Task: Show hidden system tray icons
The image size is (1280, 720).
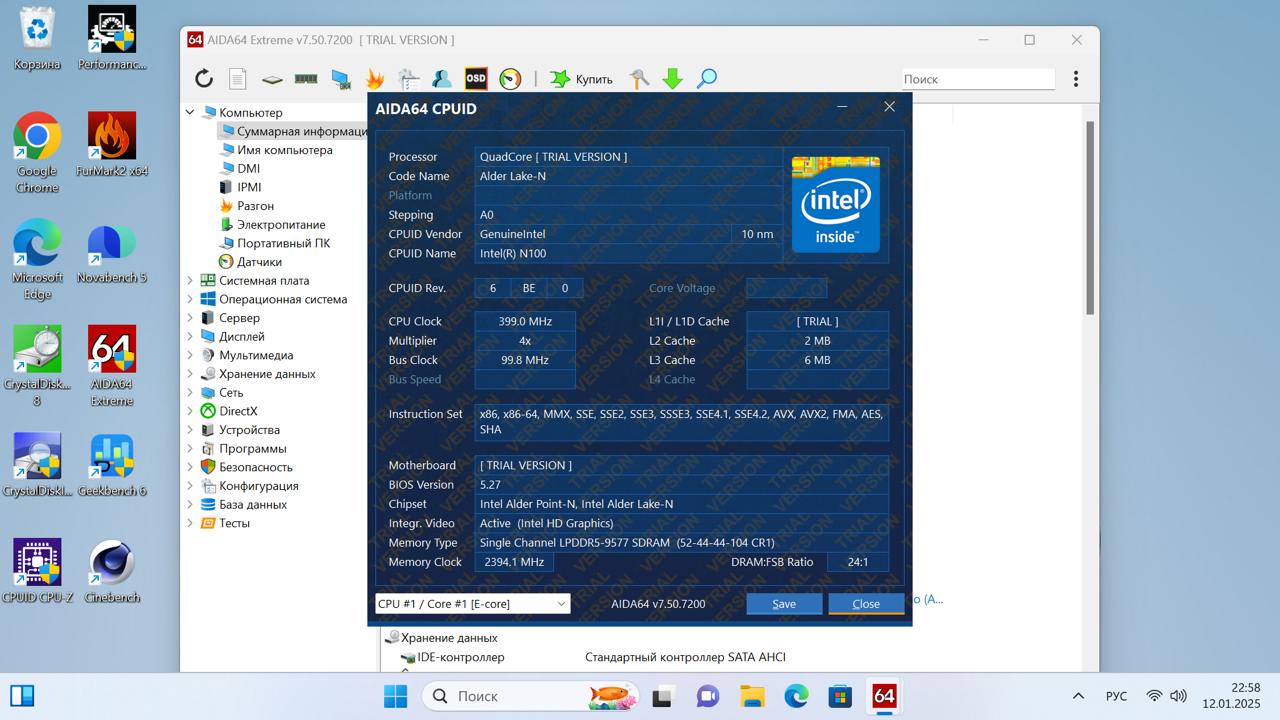Action: 1078,696
